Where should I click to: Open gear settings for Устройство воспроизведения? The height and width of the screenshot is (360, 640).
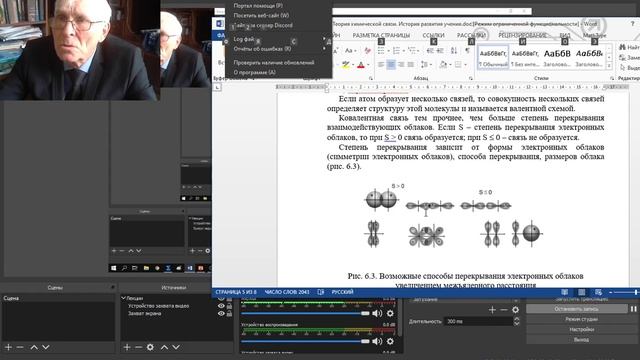click(390, 341)
